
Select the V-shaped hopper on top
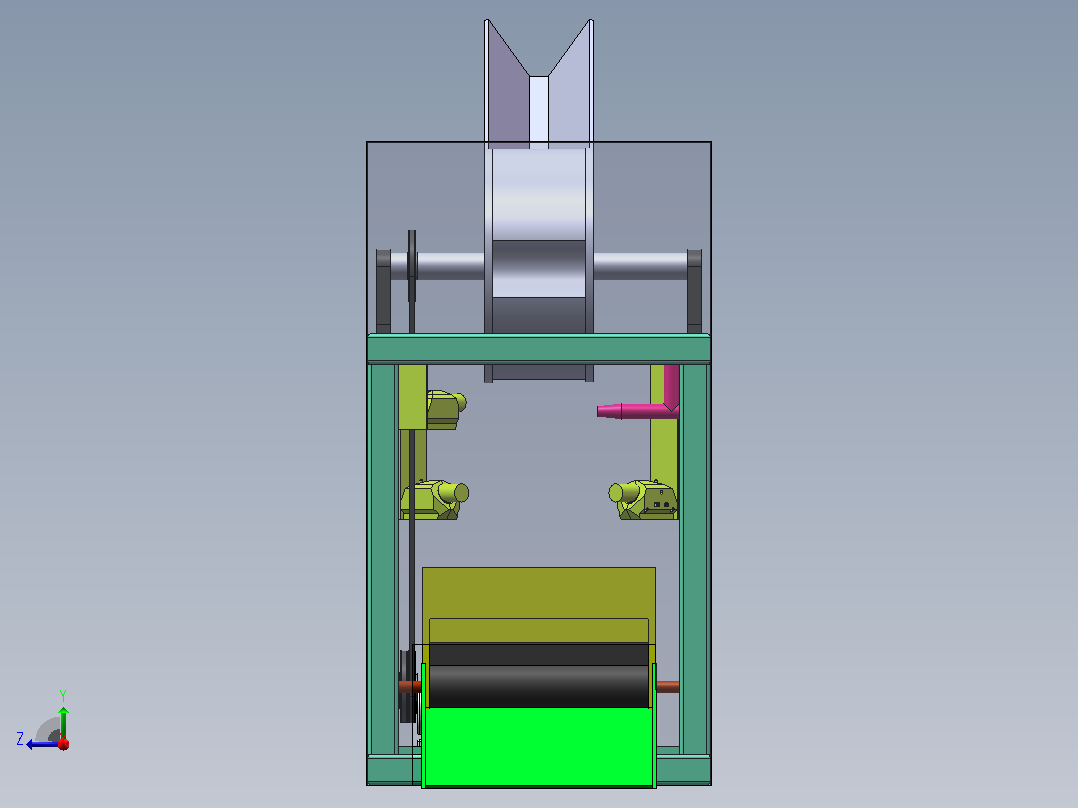click(x=539, y=83)
